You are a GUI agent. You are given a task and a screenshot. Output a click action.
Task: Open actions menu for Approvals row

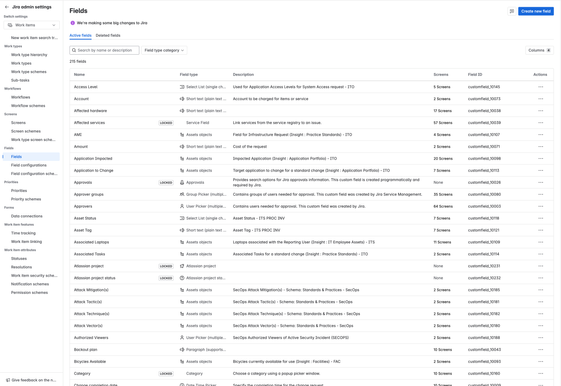coord(540,182)
